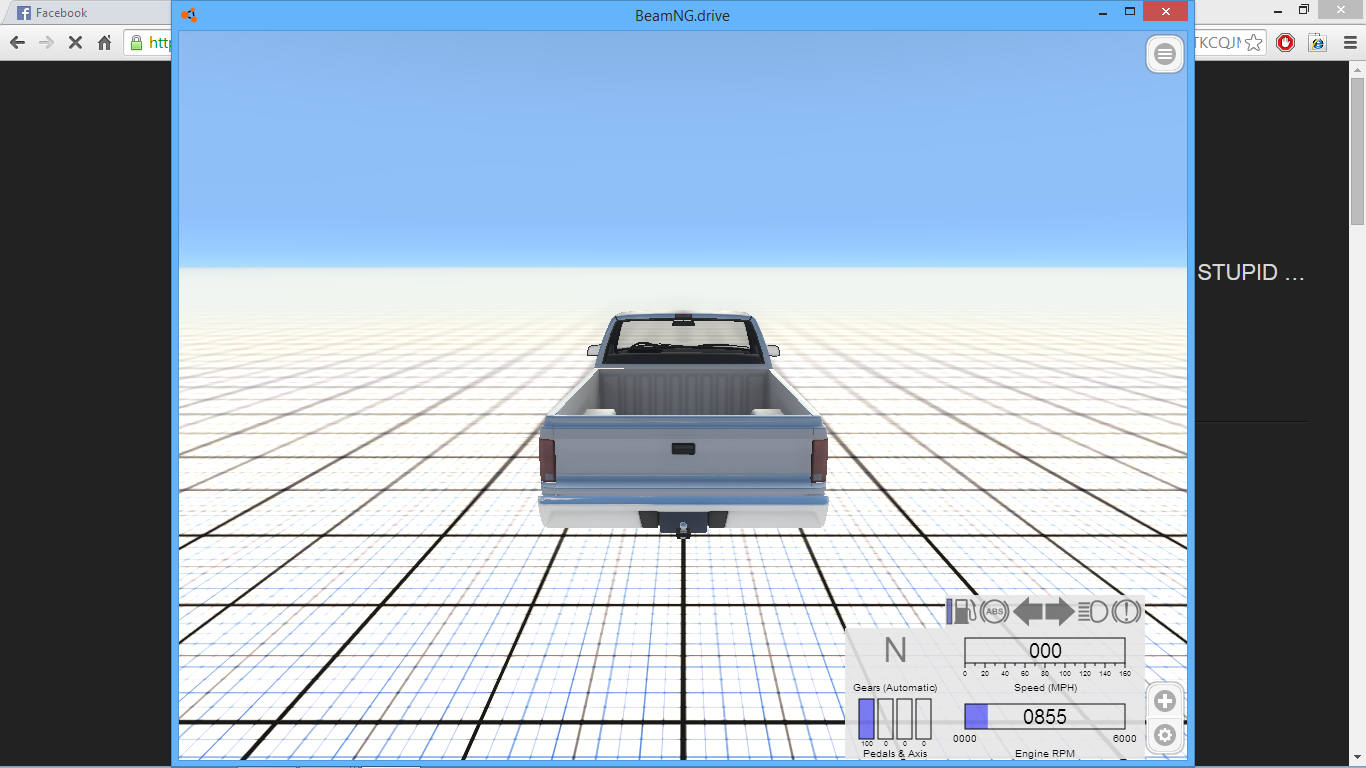
Task: Click the red stop-hand ad blocker extension
Action: (1286, 43)
